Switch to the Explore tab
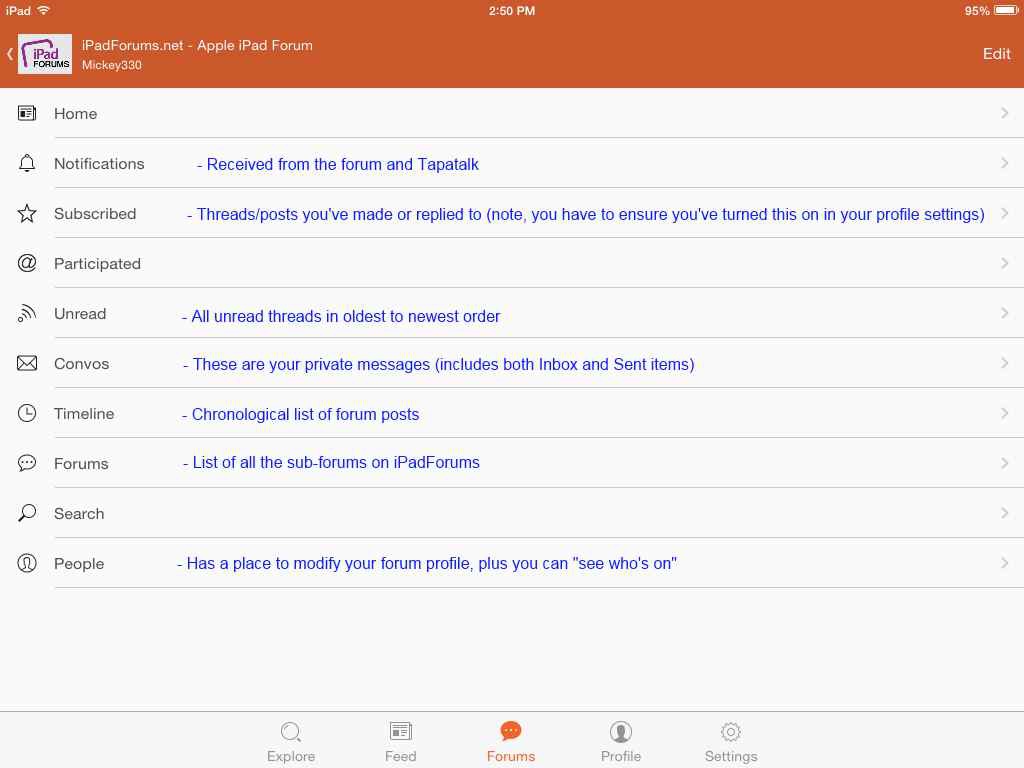This screenshot has width=1024, height=768. pos(291,742)
